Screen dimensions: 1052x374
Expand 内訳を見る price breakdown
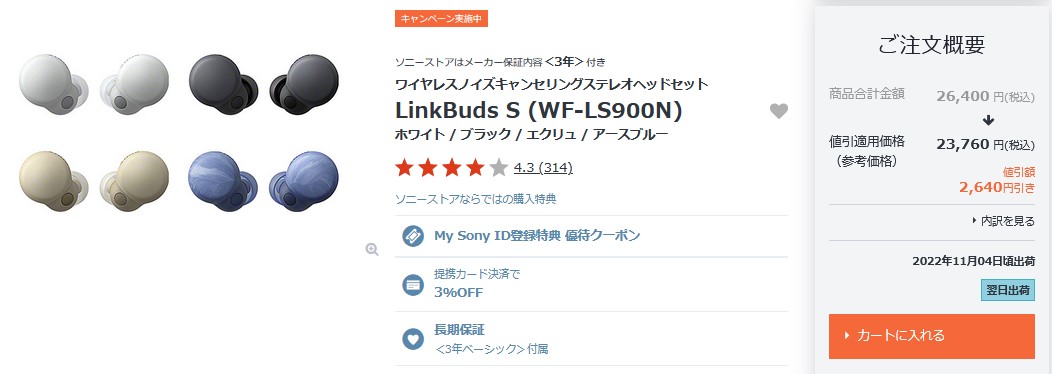tap(1002, 221)
